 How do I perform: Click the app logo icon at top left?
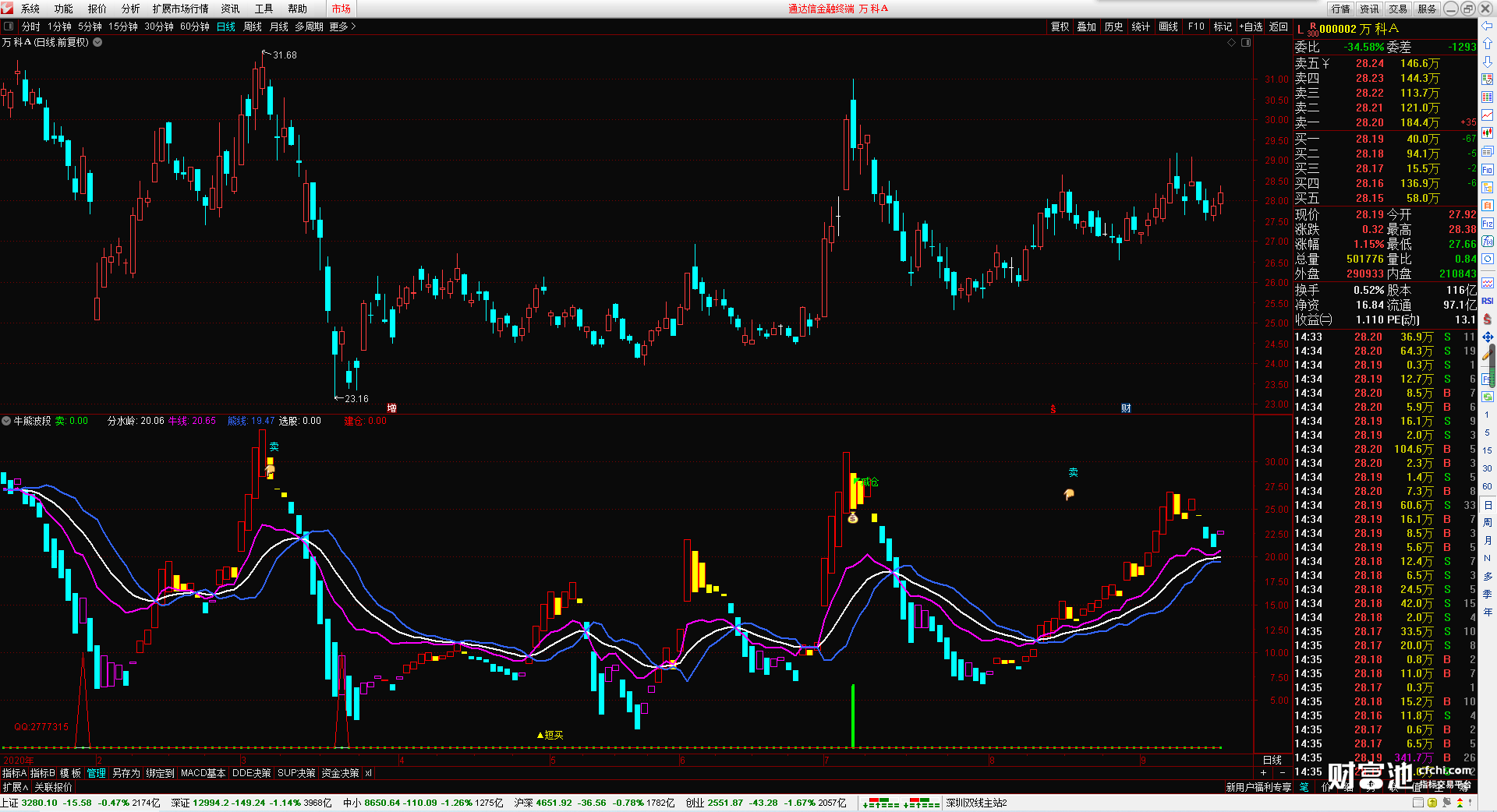[7, 8]
